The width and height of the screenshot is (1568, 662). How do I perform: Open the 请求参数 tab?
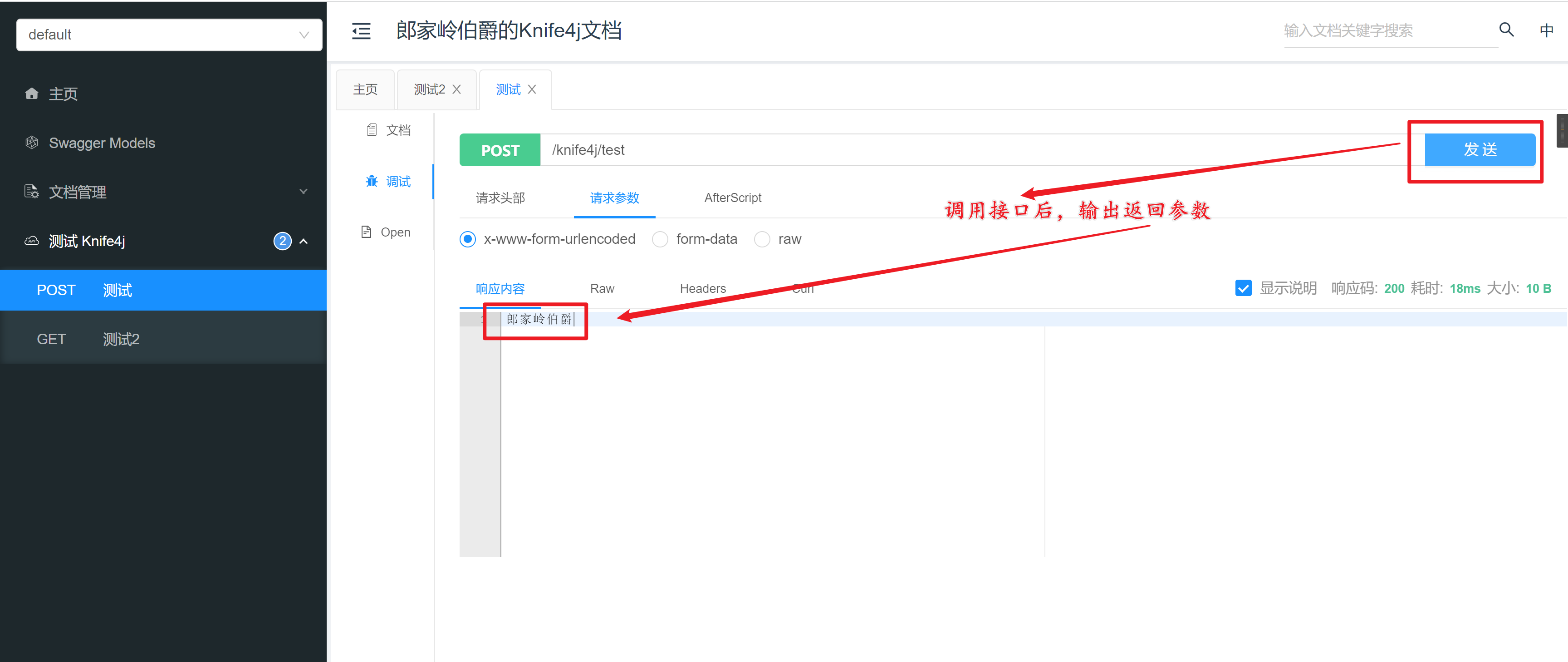tap(614, 198)
